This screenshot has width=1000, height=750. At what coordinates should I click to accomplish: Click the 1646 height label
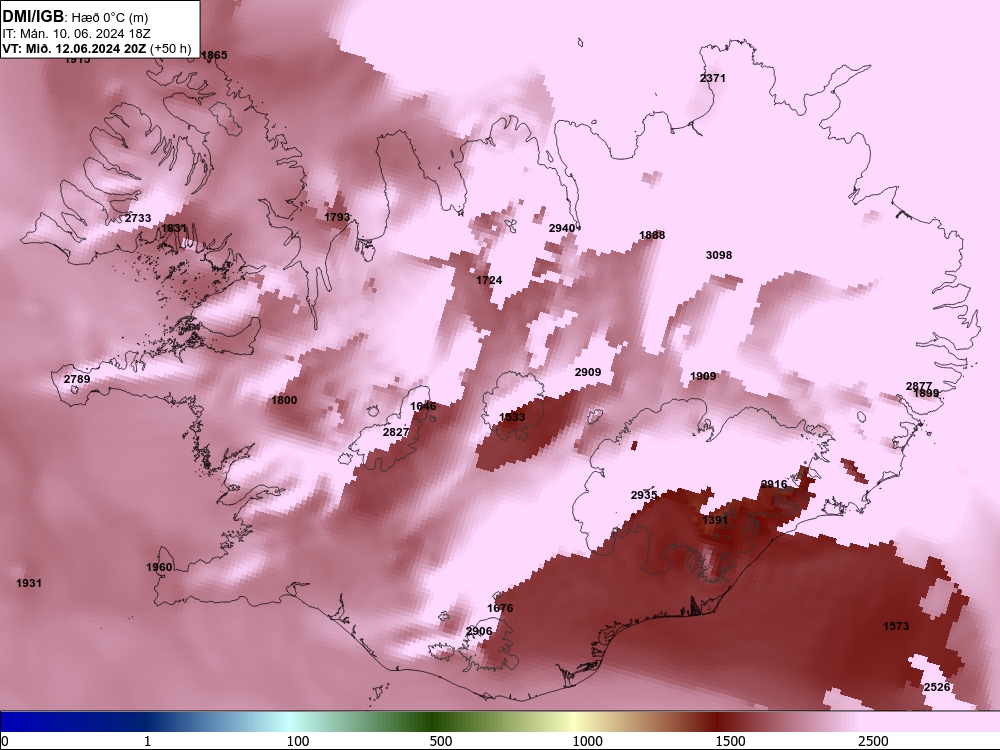pos(423,406)
